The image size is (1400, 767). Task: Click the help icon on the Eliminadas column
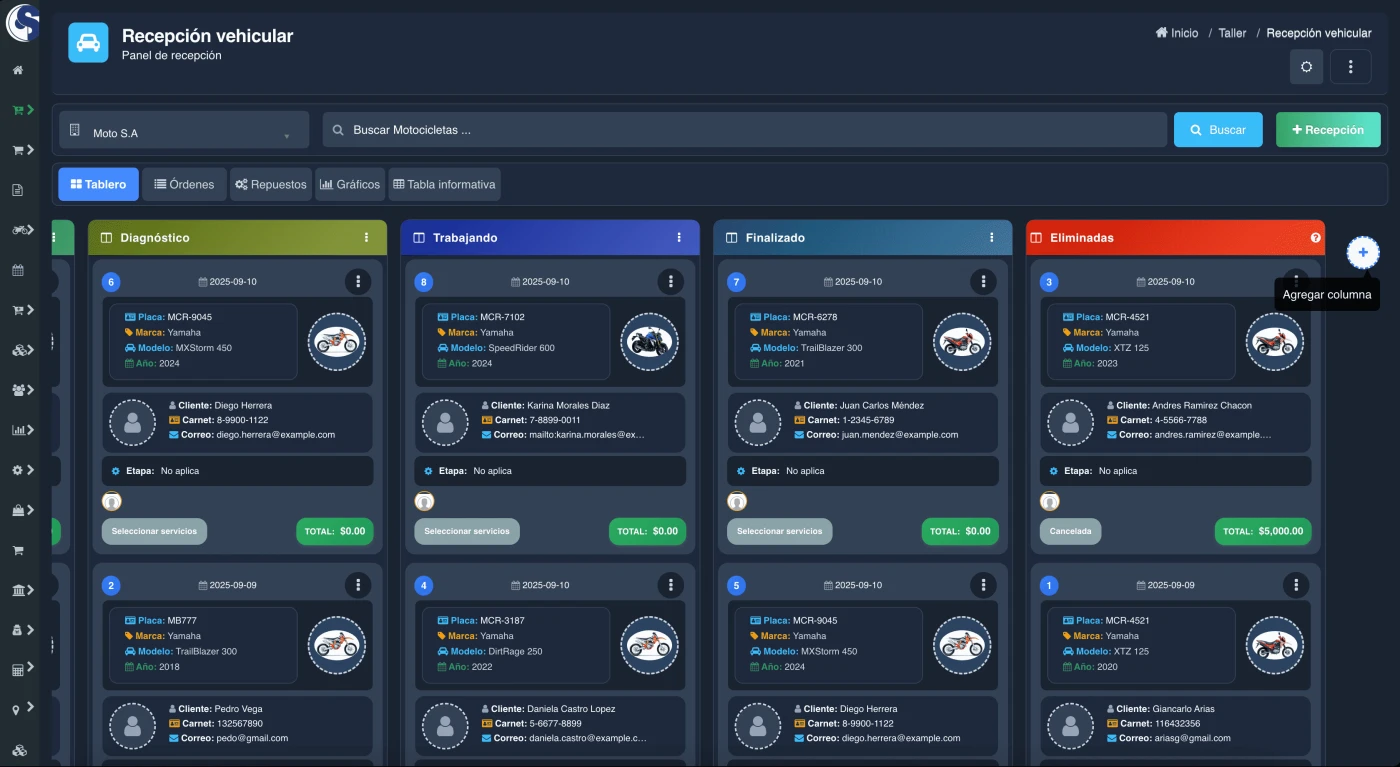(x=1317, y=237)
